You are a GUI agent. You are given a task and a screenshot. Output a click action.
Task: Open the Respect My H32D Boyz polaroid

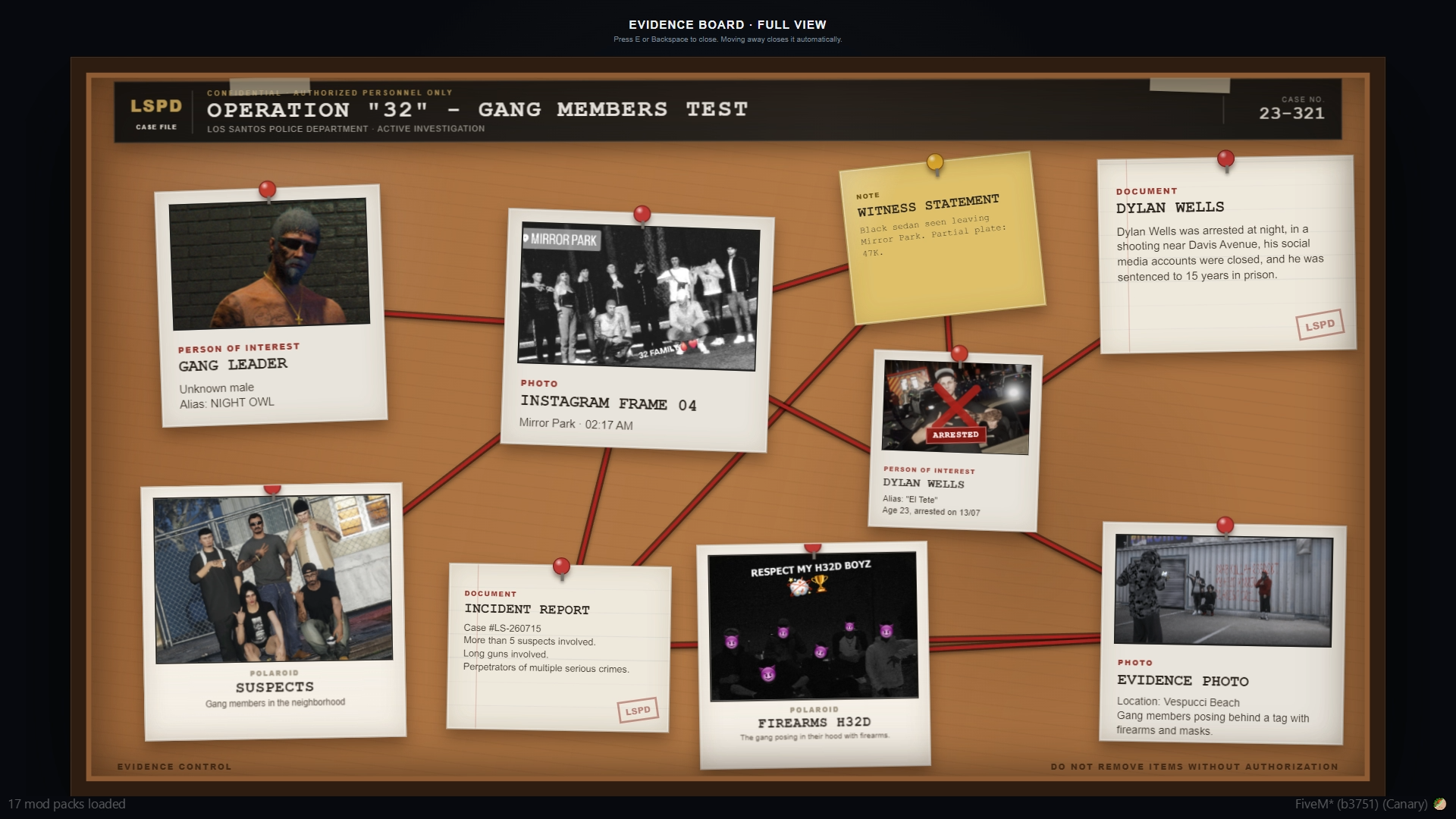tap(813, 626)
